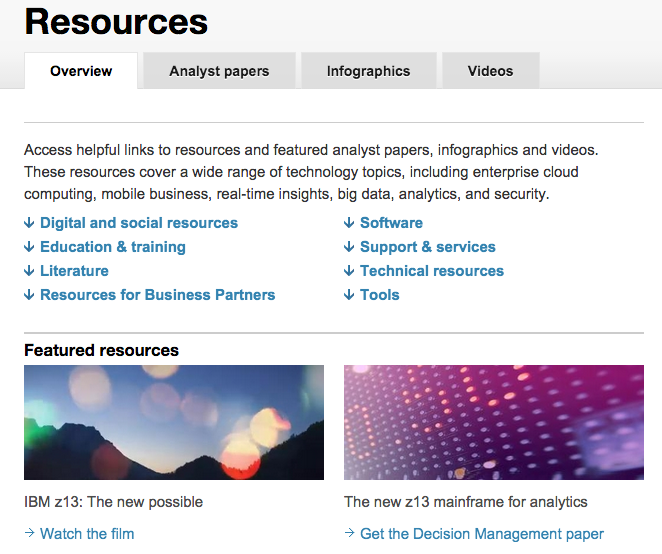
Task: Click the down arrow next to Tools
Action: tap(349, 295)
